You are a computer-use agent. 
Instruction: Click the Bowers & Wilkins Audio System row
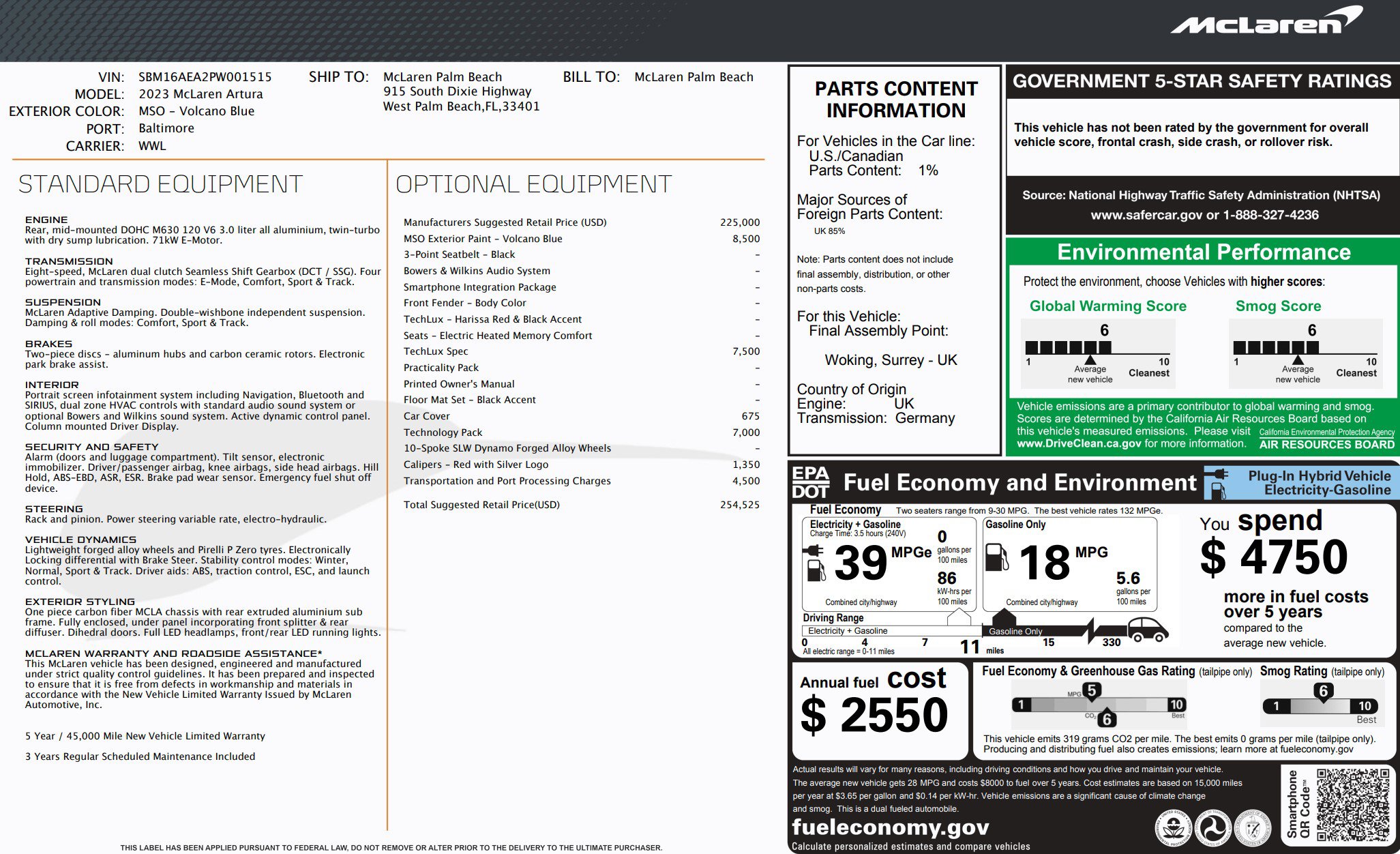coord(581,271)
